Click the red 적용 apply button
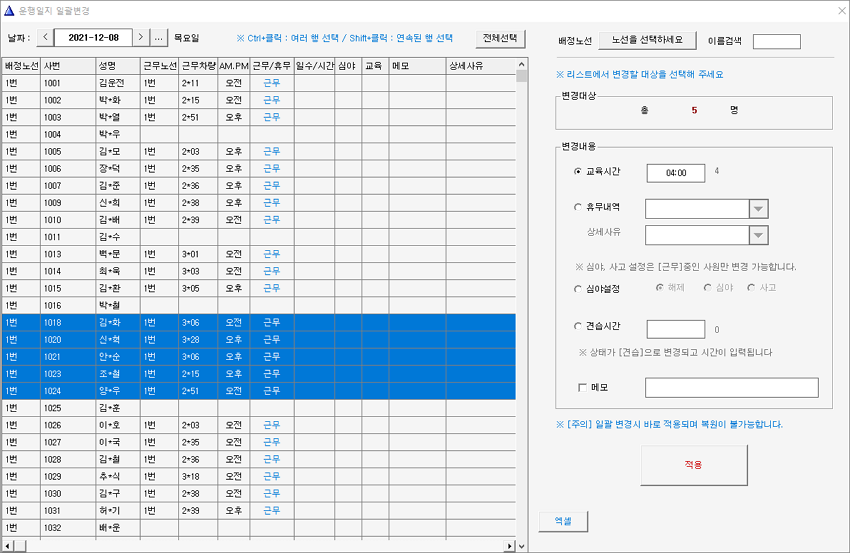The width and height of the screenshot is (850, 553). [694, 465]
